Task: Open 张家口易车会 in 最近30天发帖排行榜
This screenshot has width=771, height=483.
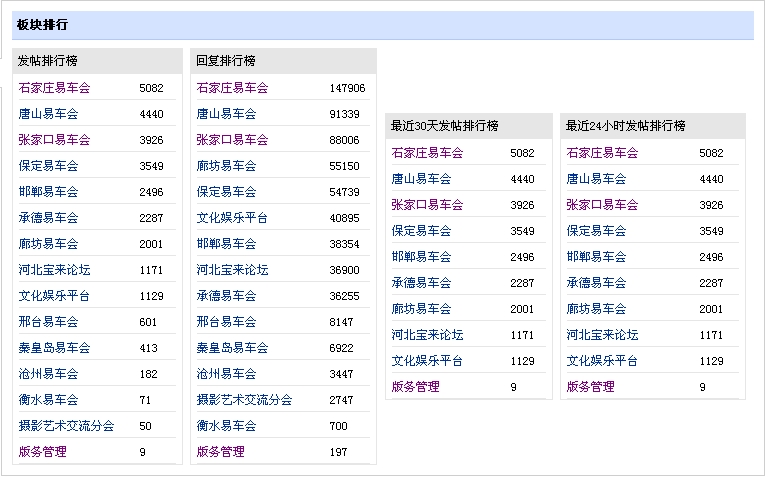Action: coord(428,205)
